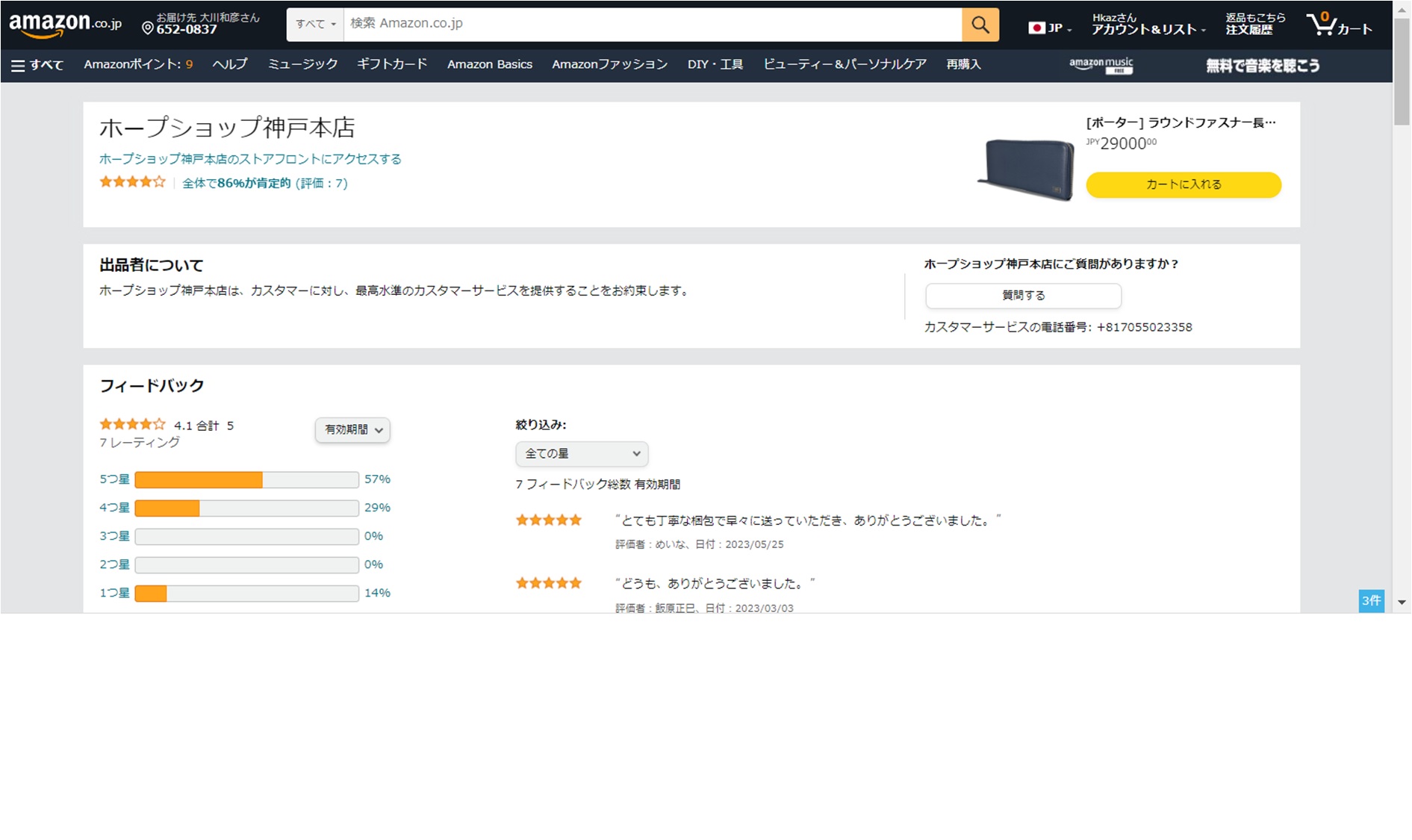Screen dimensions: 1412x840
Task: Filter by 5つ星 rating link
Action: [114, 479]
